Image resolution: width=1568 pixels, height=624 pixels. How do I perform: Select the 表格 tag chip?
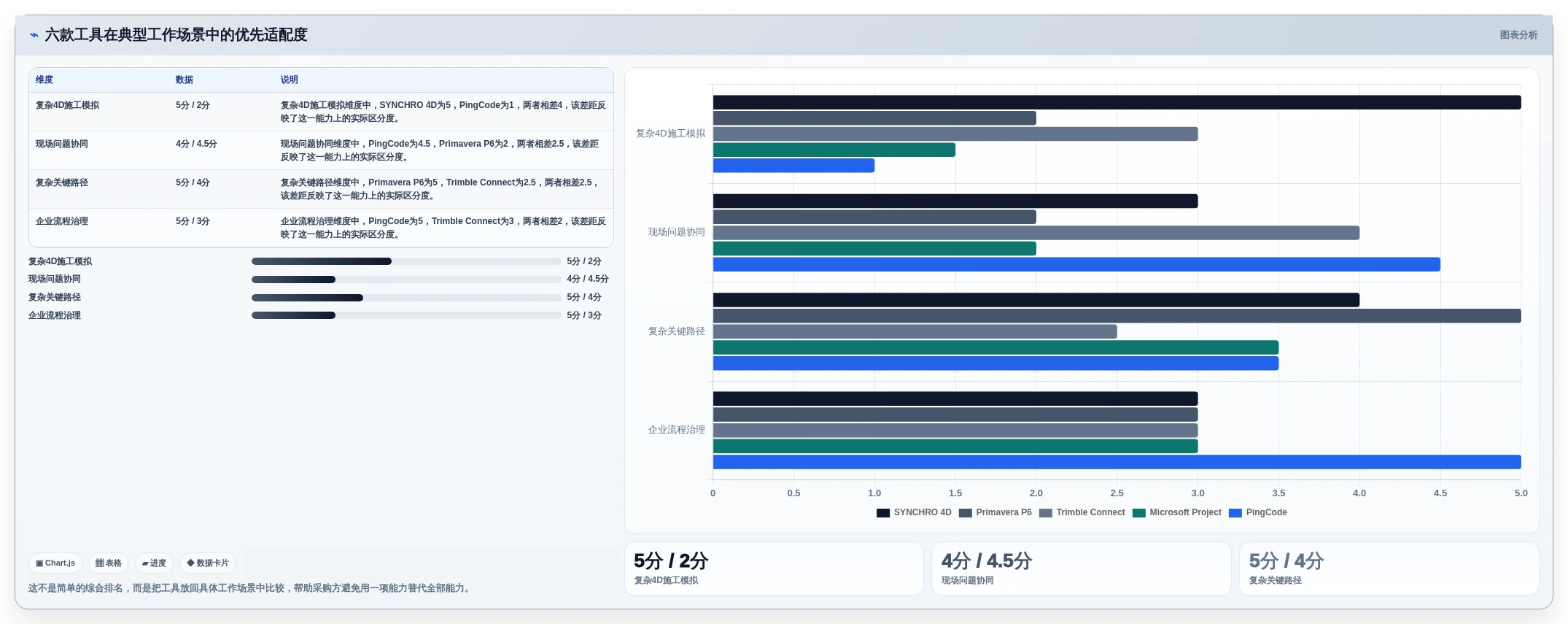point(109,563)
